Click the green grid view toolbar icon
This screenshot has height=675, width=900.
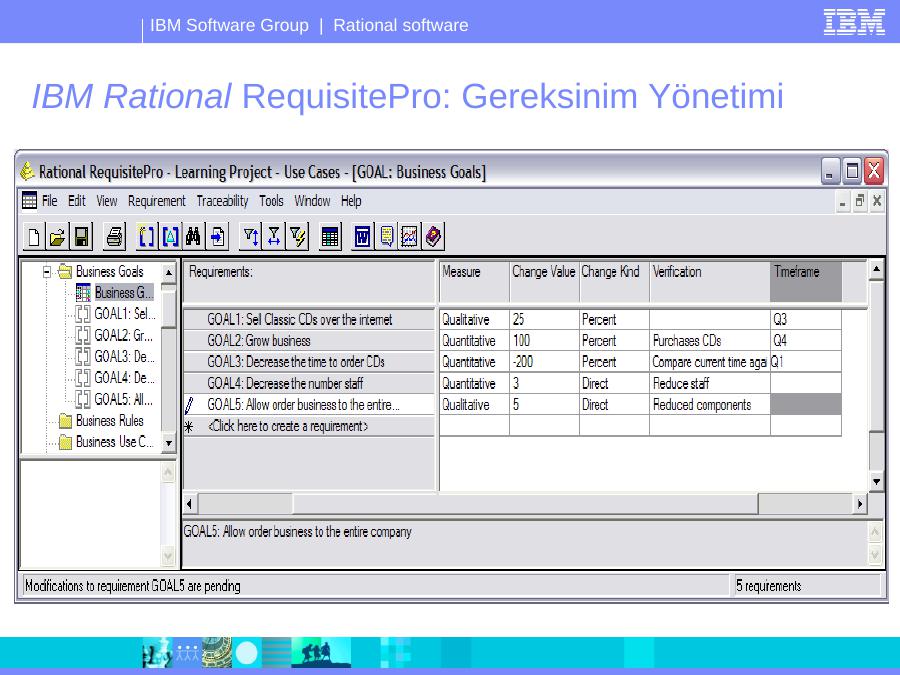(x=330, y=236)
